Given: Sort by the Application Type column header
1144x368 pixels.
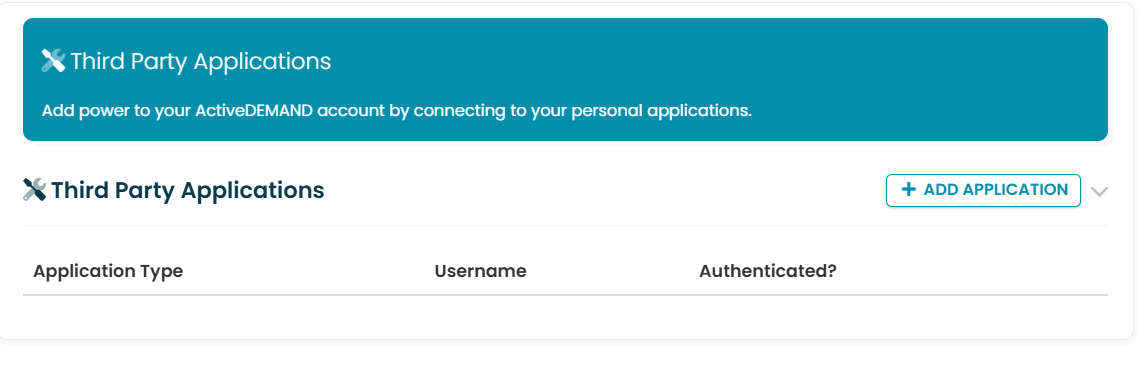Looking at the screenshot, I should [x=108, y=272].
